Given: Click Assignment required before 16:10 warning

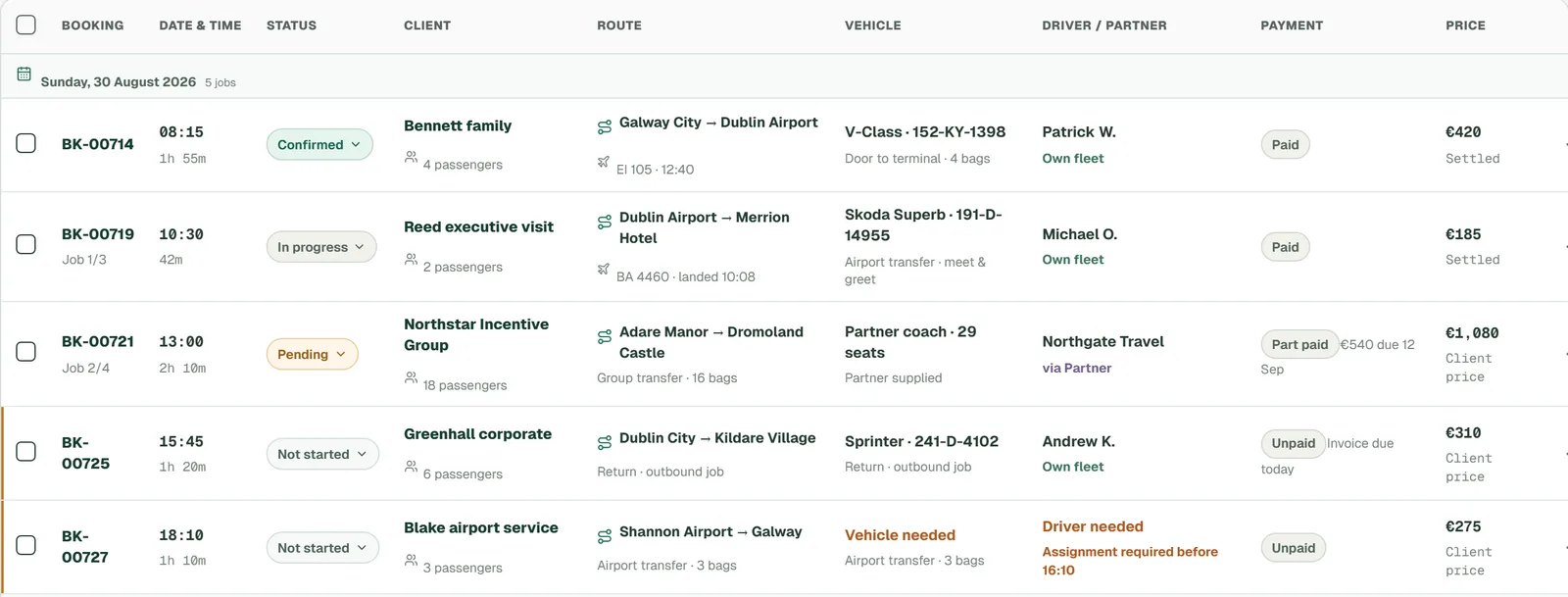Looking at the screenshot, I should 1130,561.
